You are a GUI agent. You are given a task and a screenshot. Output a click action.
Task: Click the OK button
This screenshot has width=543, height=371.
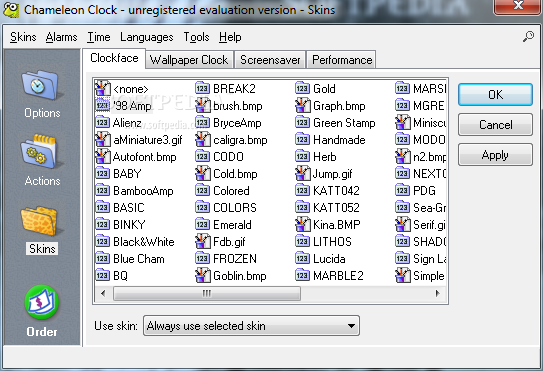point(495,94)
